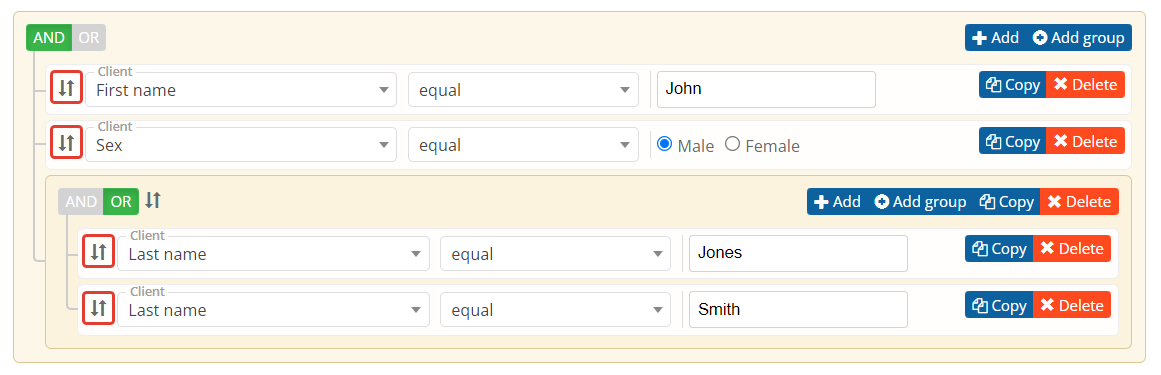This screenshot has height=375, width=1161.
Task: Open the Last name dropdown for Smith rule
Action: click(273, 310)
